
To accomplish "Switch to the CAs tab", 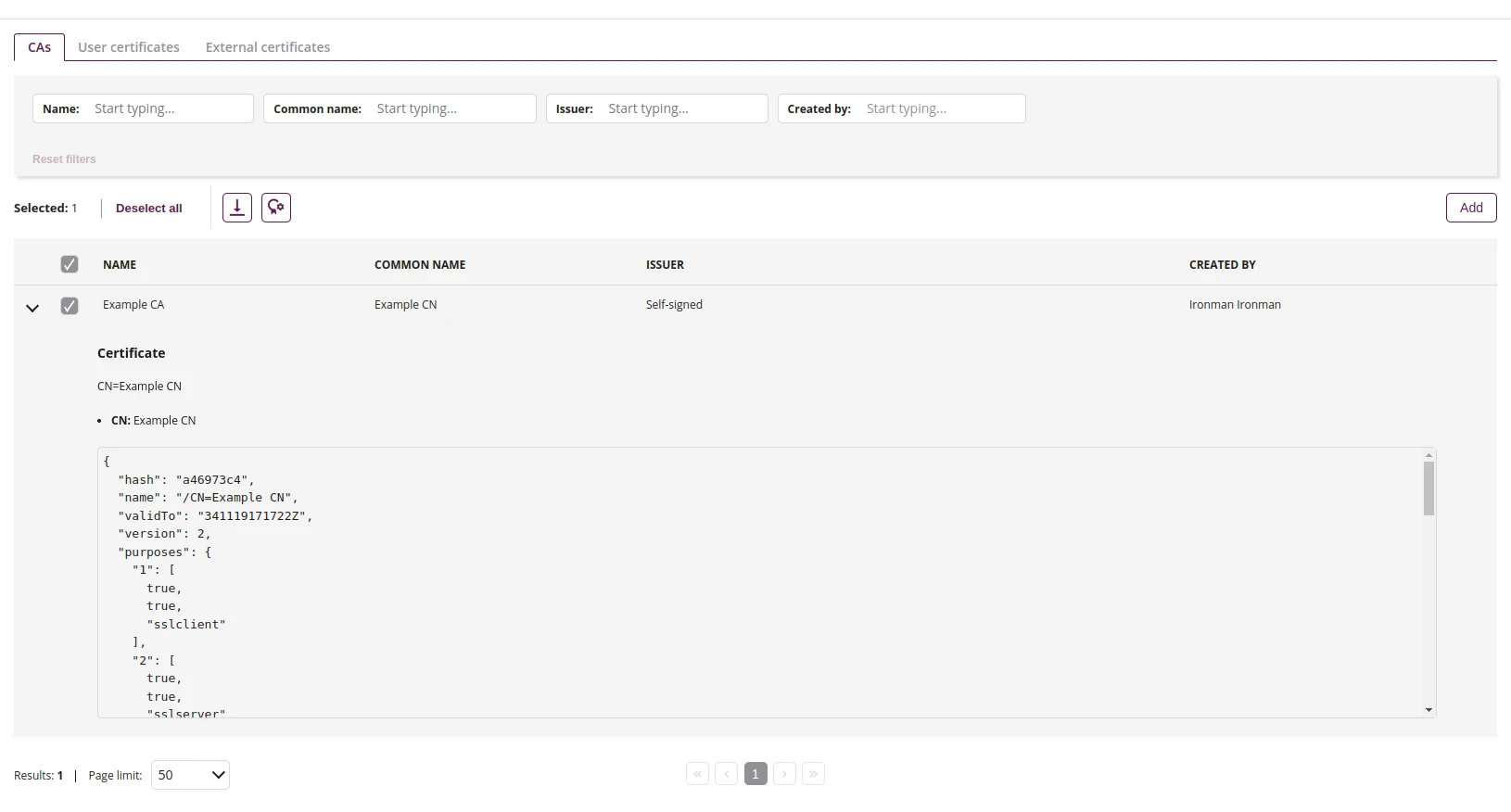I will (x=39, y=47).
